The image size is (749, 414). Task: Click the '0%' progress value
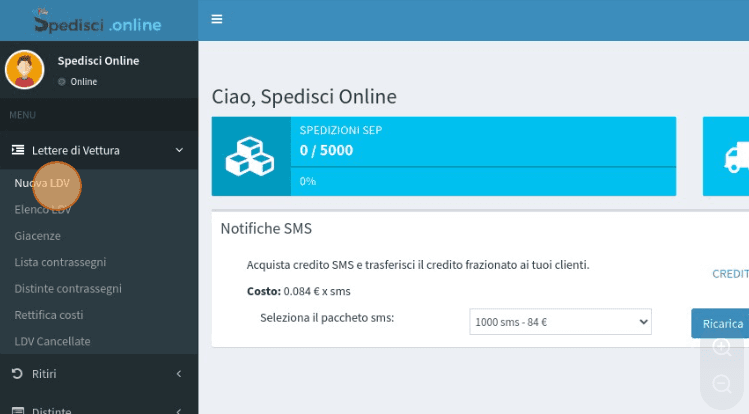point(308,181)
